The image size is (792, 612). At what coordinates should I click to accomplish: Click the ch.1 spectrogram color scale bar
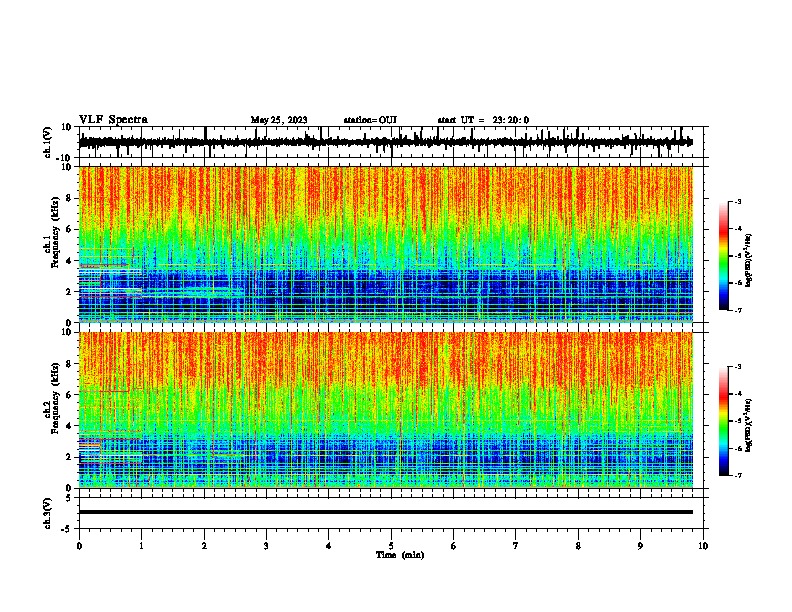tap(724, 256)
